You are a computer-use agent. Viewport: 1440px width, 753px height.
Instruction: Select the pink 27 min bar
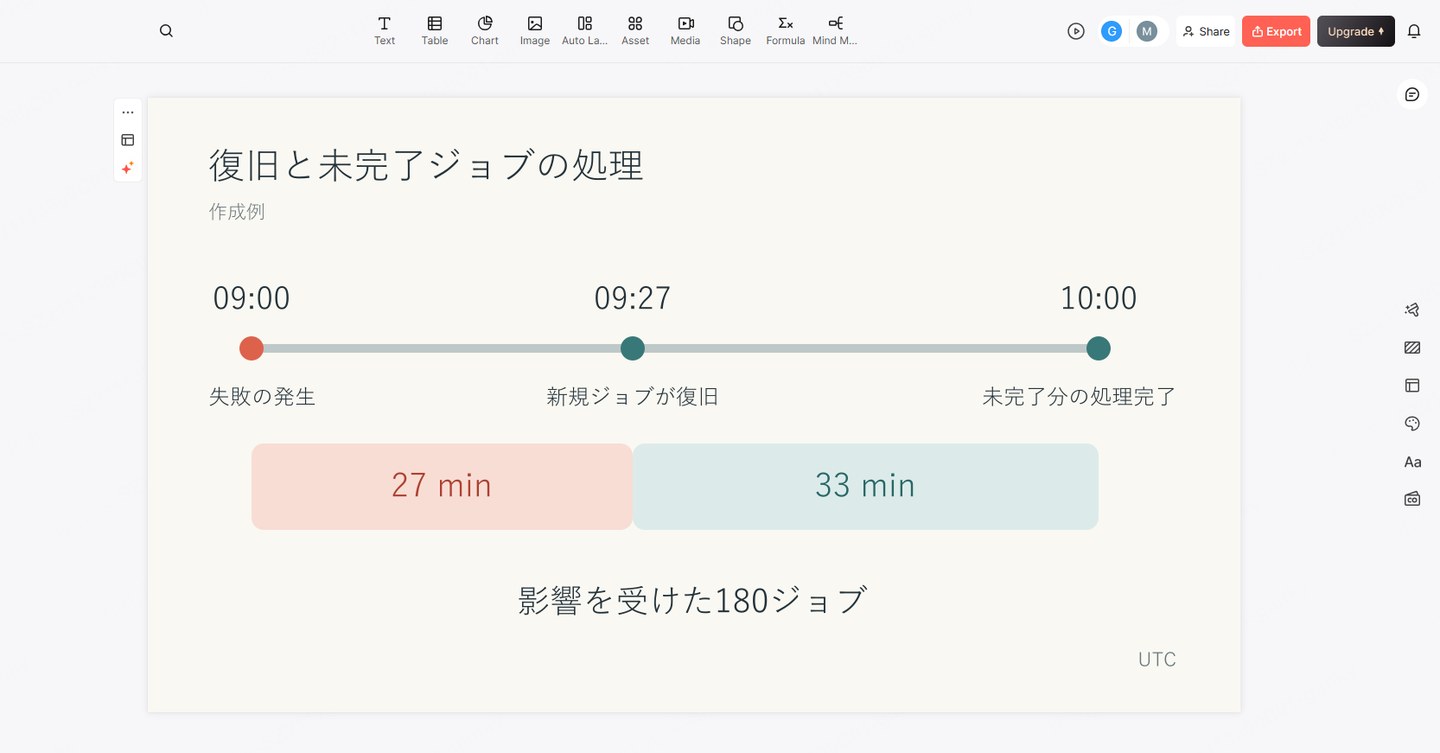tap(442, 486)
